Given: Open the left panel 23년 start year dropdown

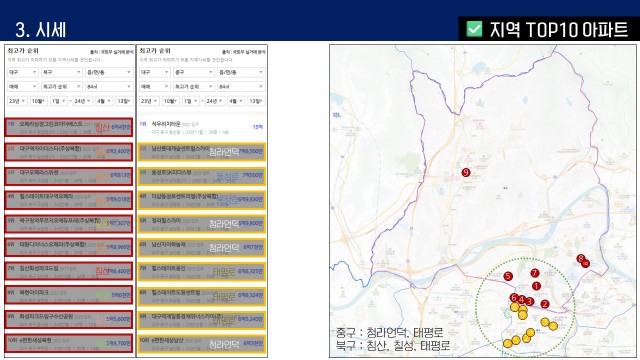Looking at the screenshot, I should click(x=18, y=101).
